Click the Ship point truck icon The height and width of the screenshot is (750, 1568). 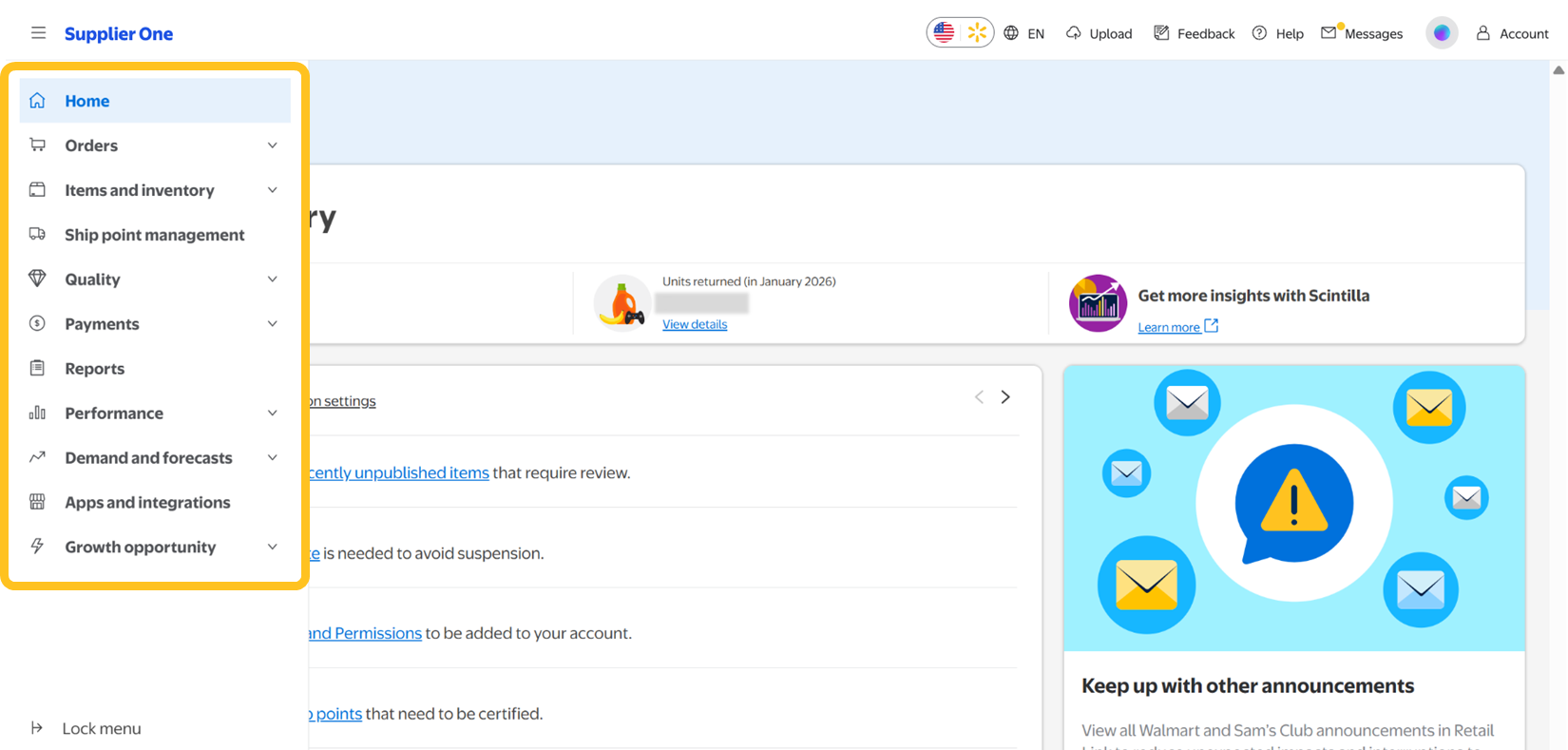click(x=37, y=235)
